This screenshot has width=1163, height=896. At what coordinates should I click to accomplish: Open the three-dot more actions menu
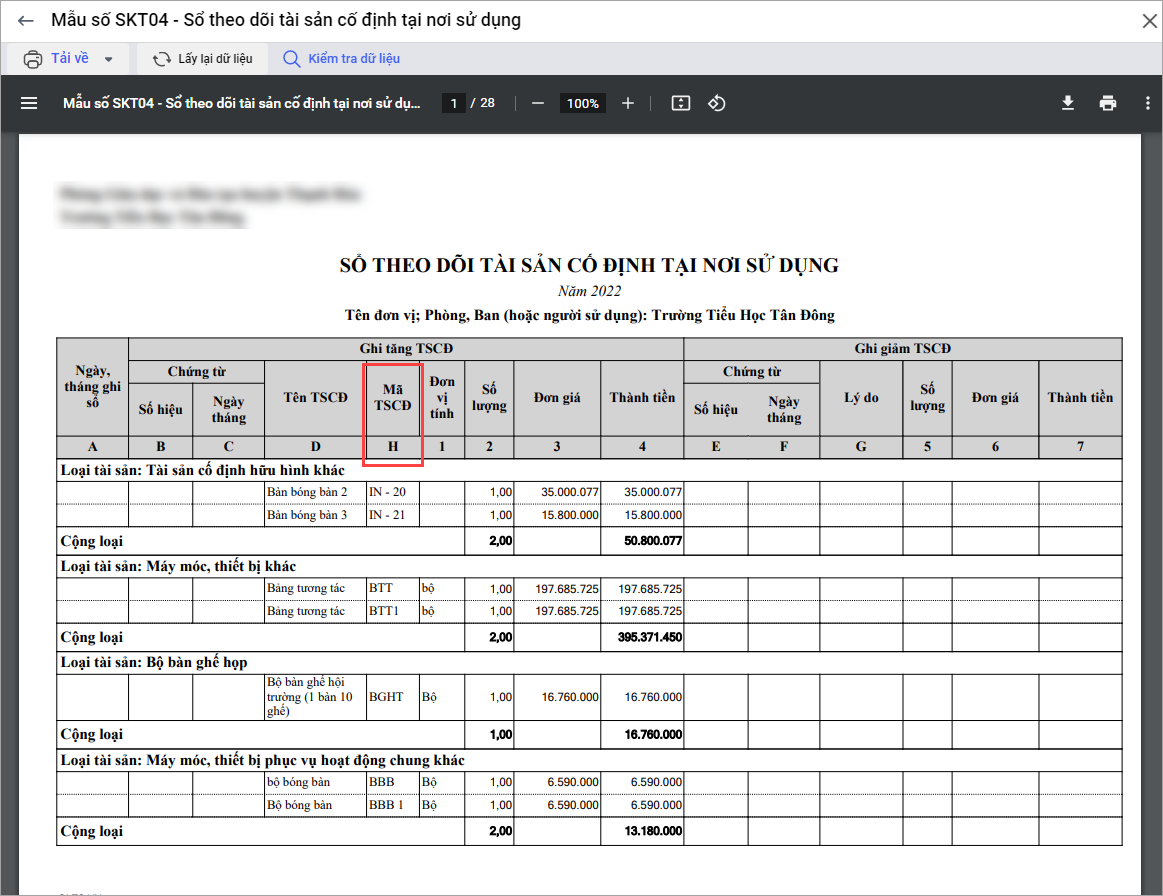tap(1145, 103)
